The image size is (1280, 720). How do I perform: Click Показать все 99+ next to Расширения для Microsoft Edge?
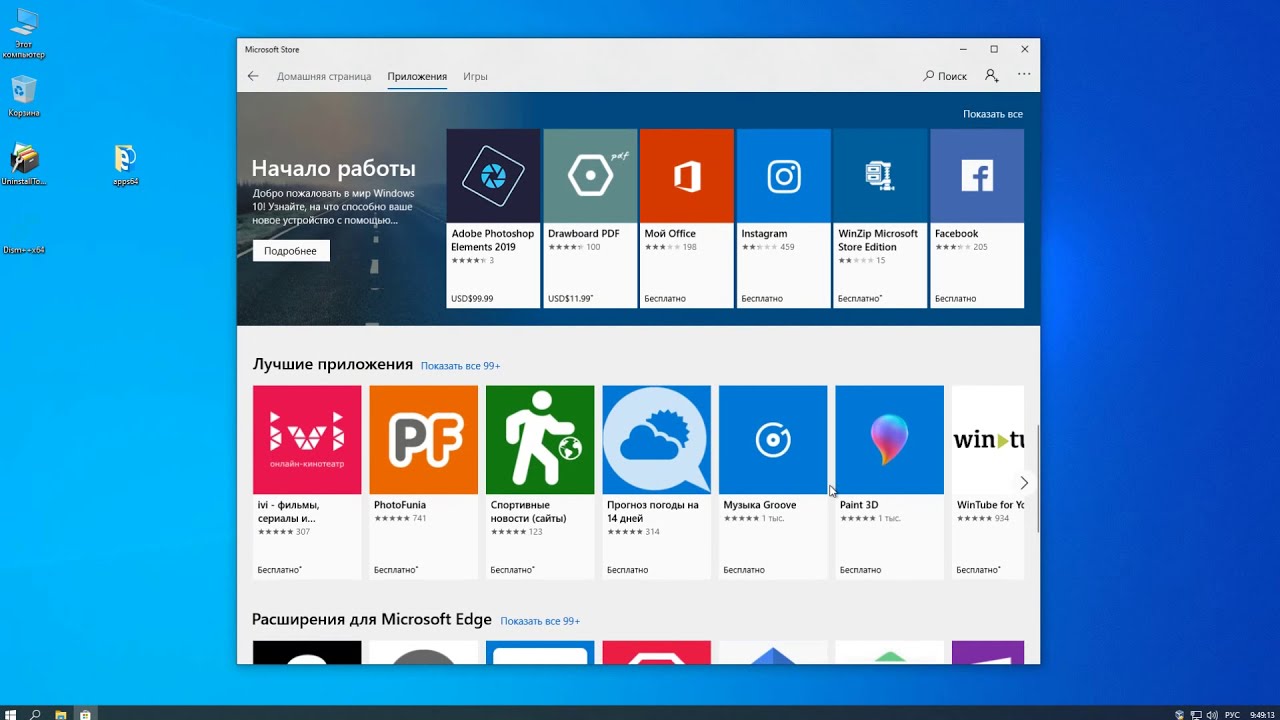(x=540, y=621)
